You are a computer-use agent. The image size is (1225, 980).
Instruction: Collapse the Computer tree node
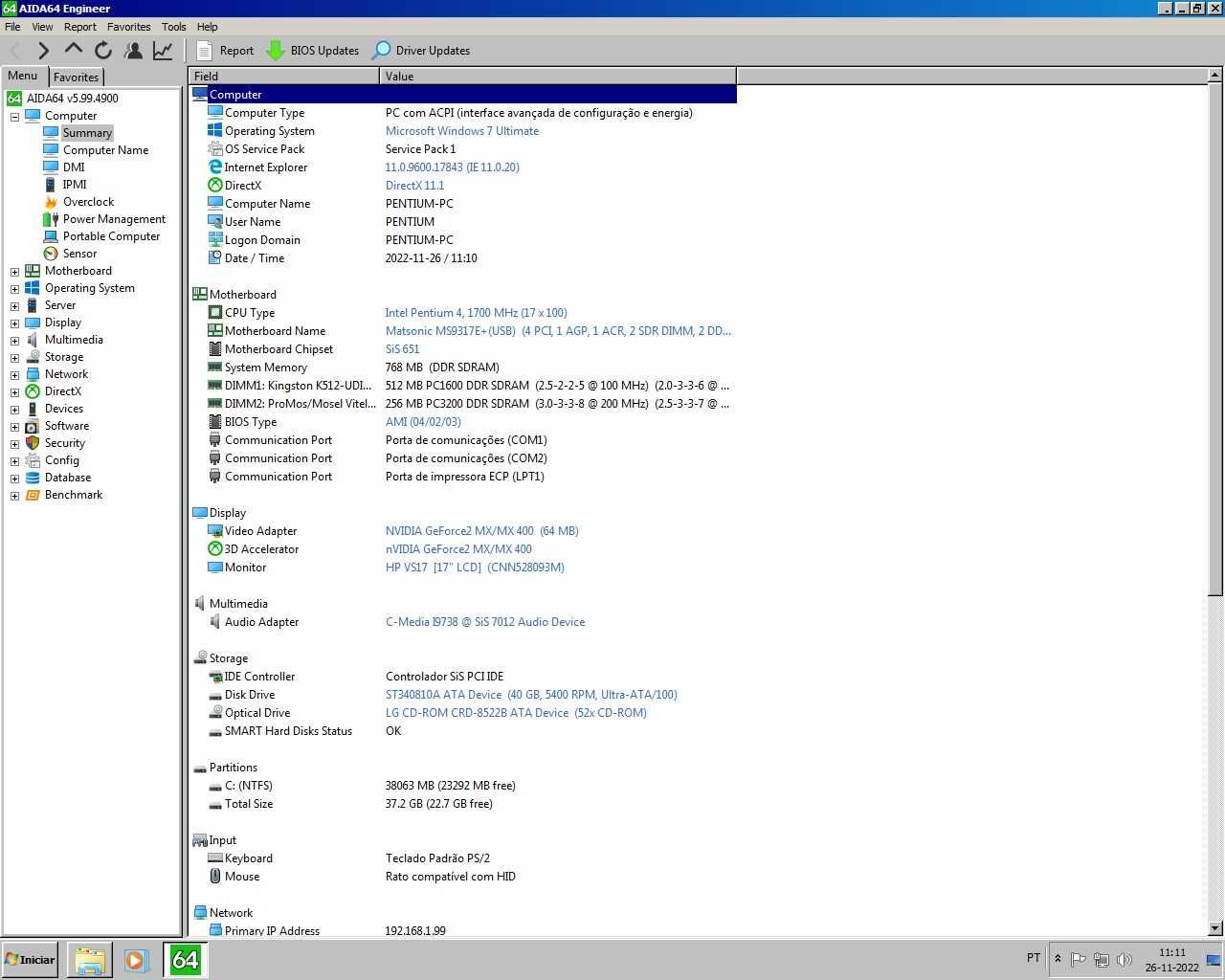pos(14,117)
